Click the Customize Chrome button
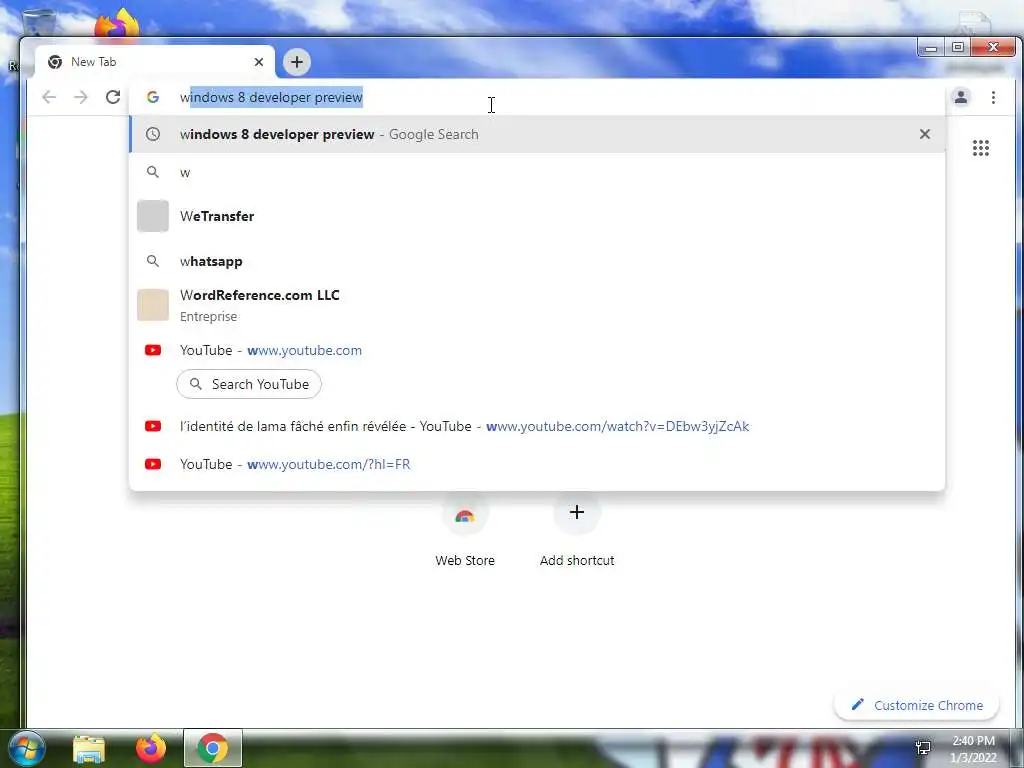 coord(916,705)
